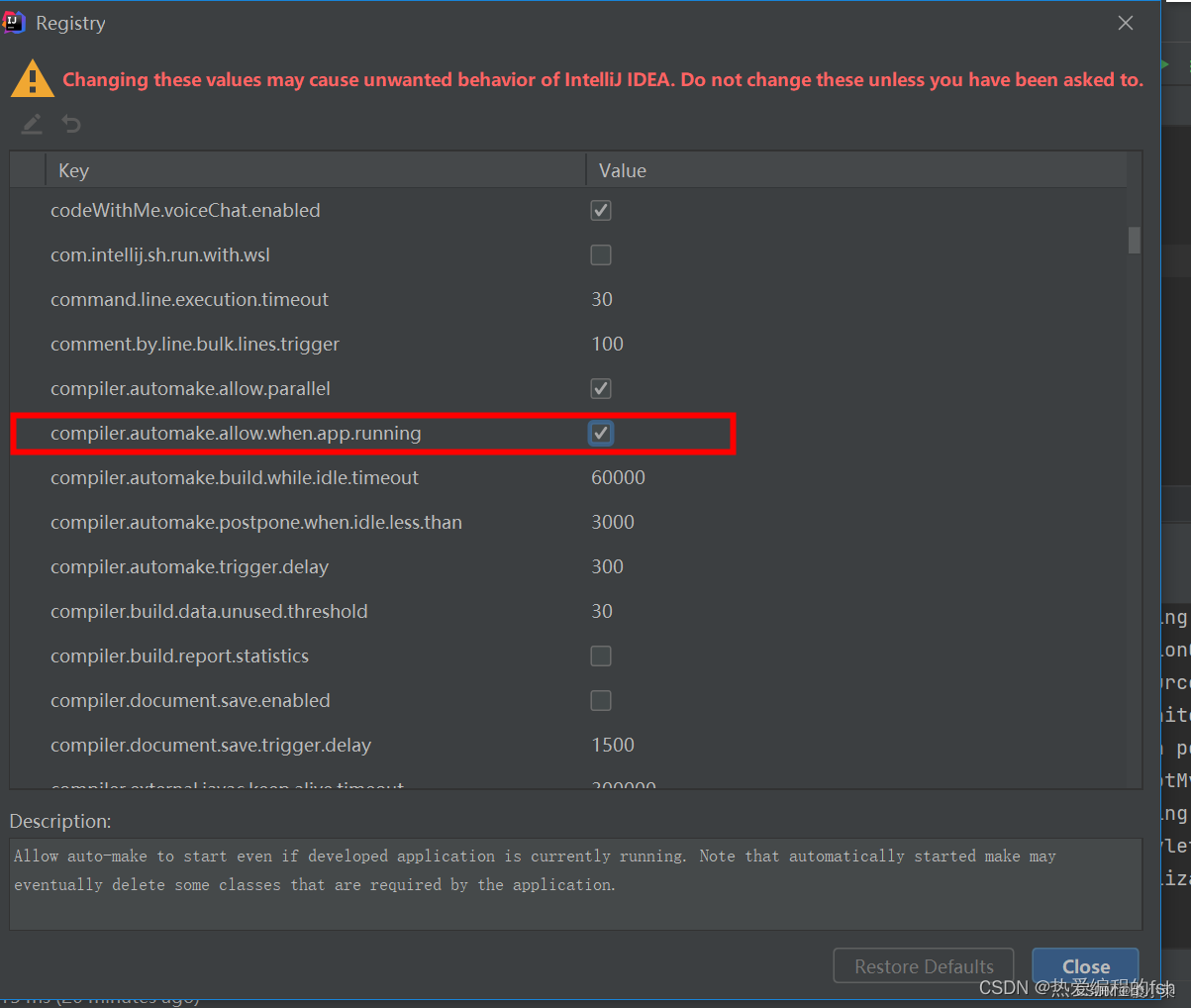Select command.line.execution.timeout key

click(189, 299)
